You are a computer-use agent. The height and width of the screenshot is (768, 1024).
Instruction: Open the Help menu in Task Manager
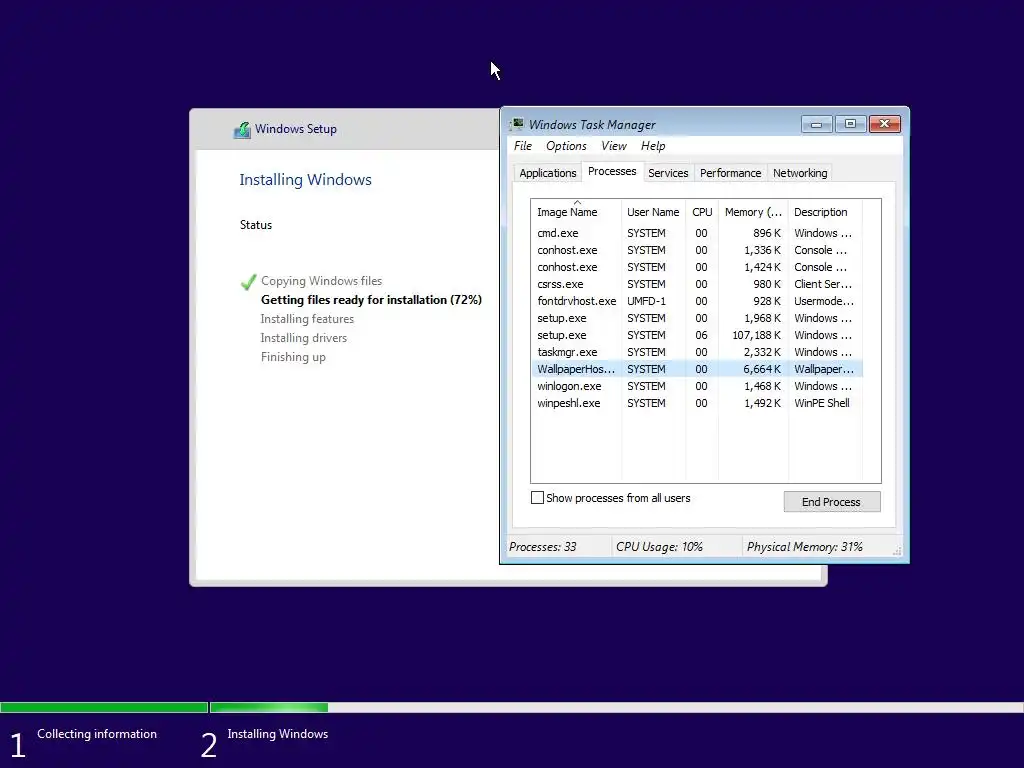[652, 146]
